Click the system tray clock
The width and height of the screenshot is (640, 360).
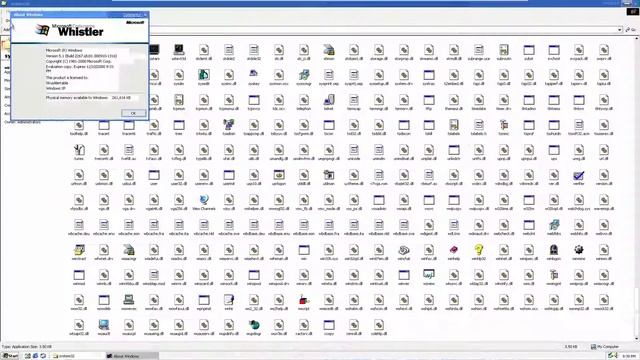[629, 356]
